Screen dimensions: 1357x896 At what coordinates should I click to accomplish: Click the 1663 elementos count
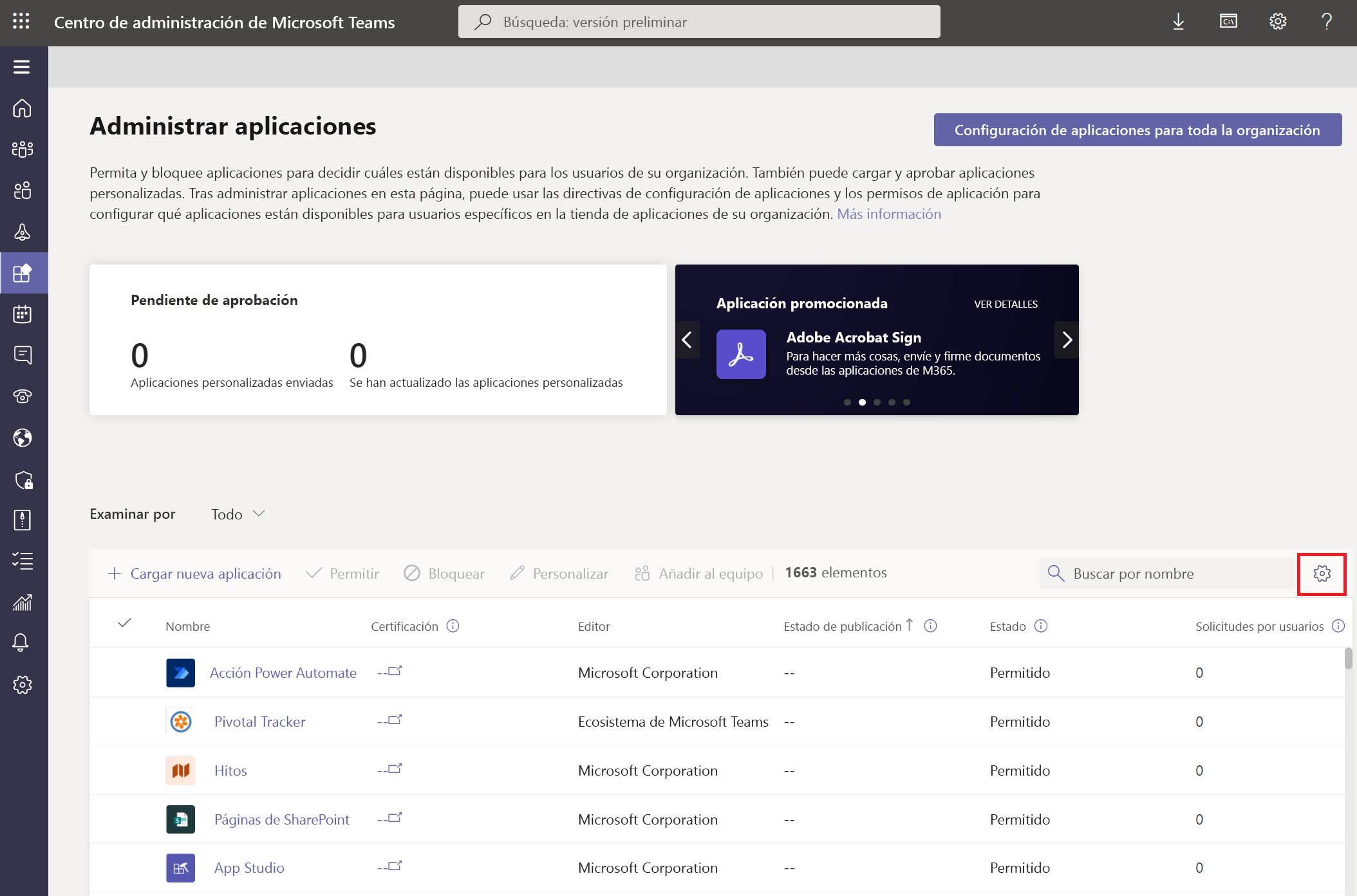pos(836,572)
